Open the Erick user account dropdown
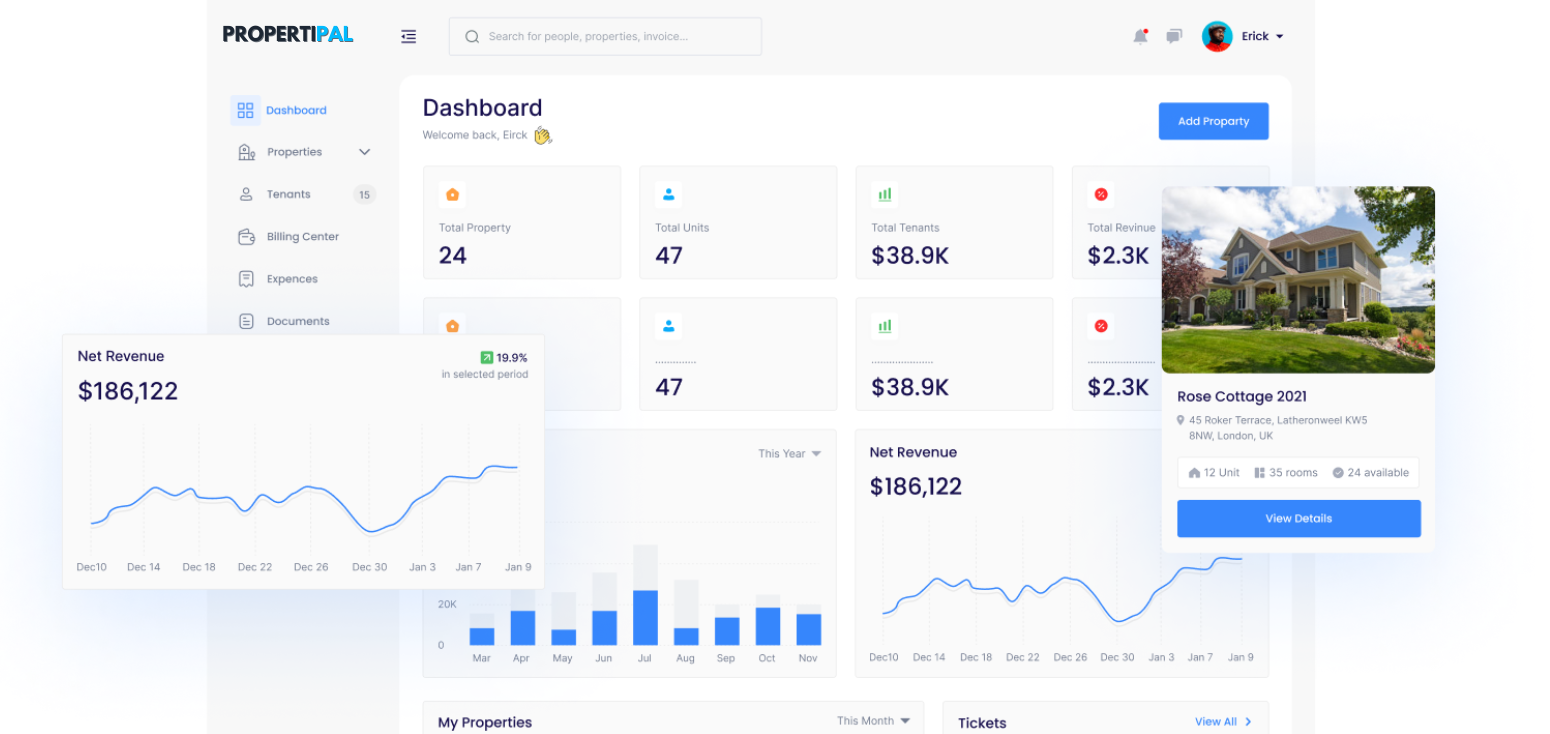This screenshot has width=1550, height=734. (1262, 36)
